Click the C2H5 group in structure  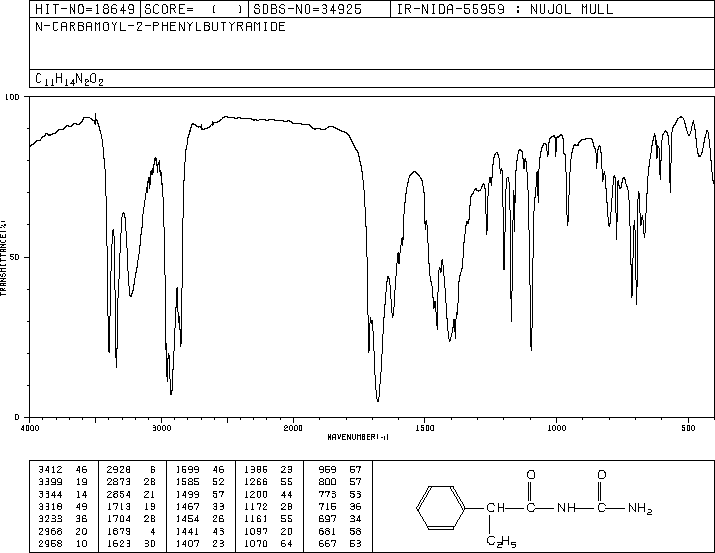click(501, 541)
